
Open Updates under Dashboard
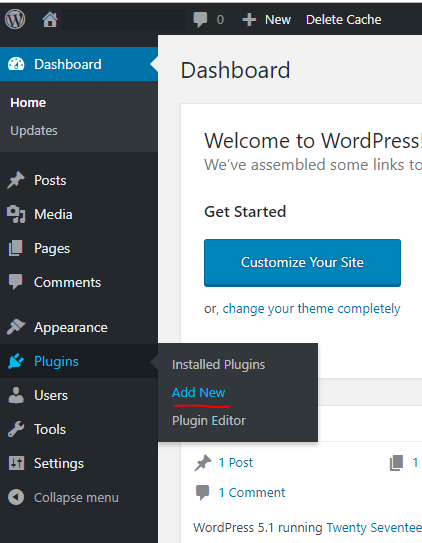coord(34,131)
